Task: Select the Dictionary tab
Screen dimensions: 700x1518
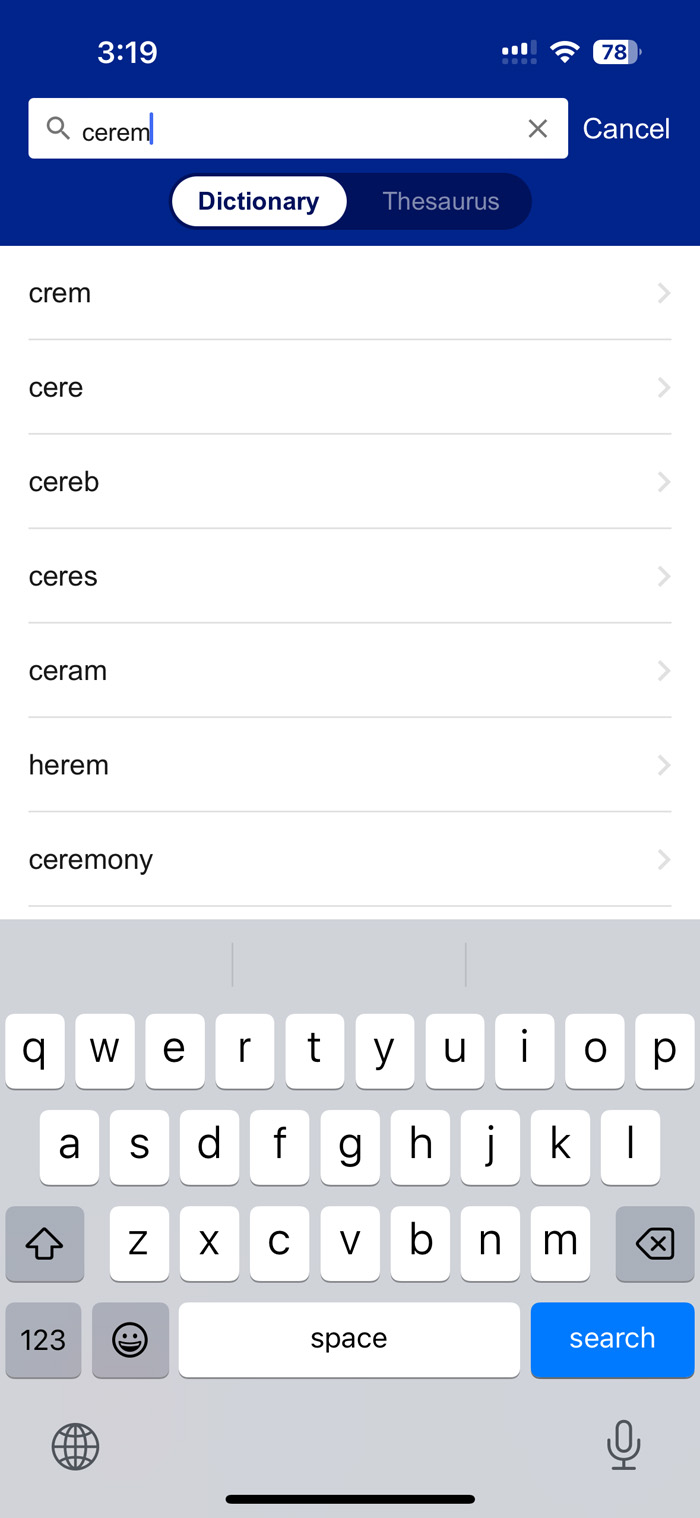Action: (258, 201)
